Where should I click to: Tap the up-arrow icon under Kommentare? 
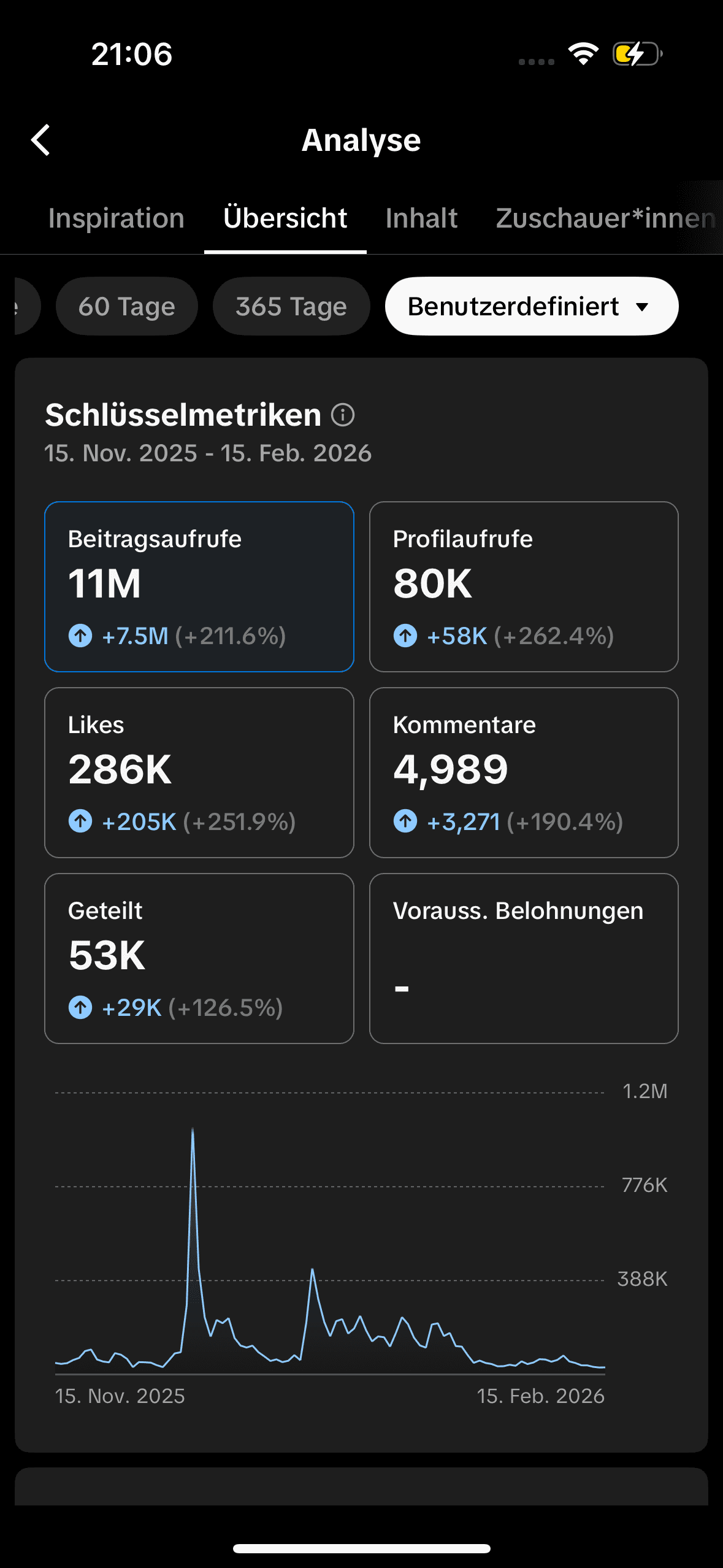pos(405,821)
